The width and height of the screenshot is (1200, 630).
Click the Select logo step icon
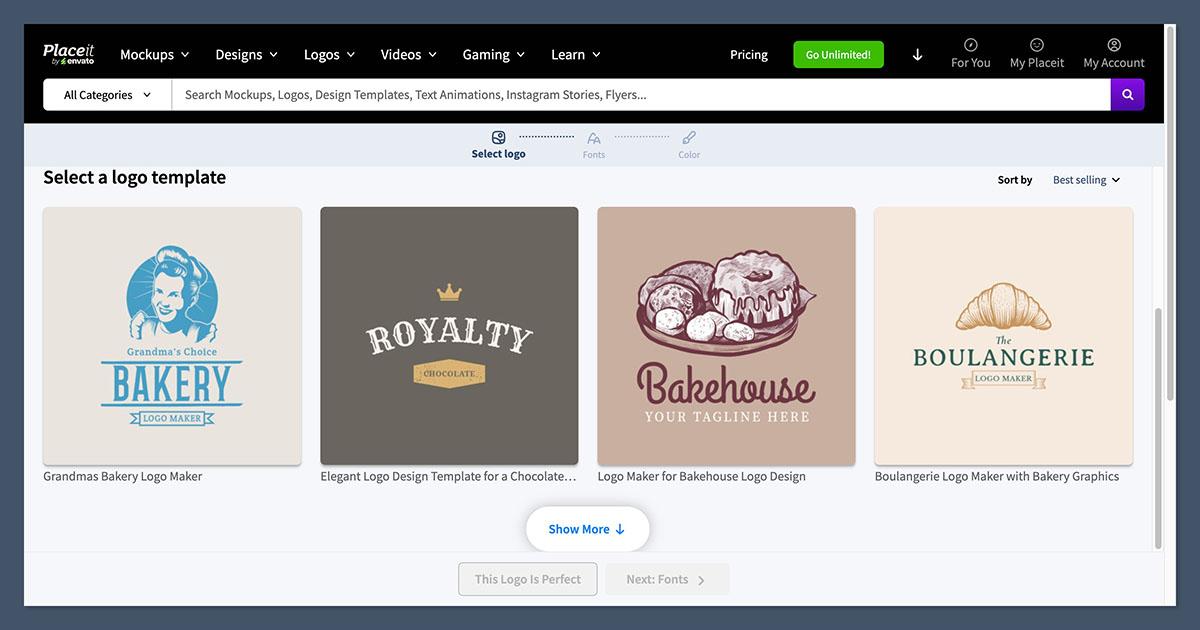pos(498,137)
